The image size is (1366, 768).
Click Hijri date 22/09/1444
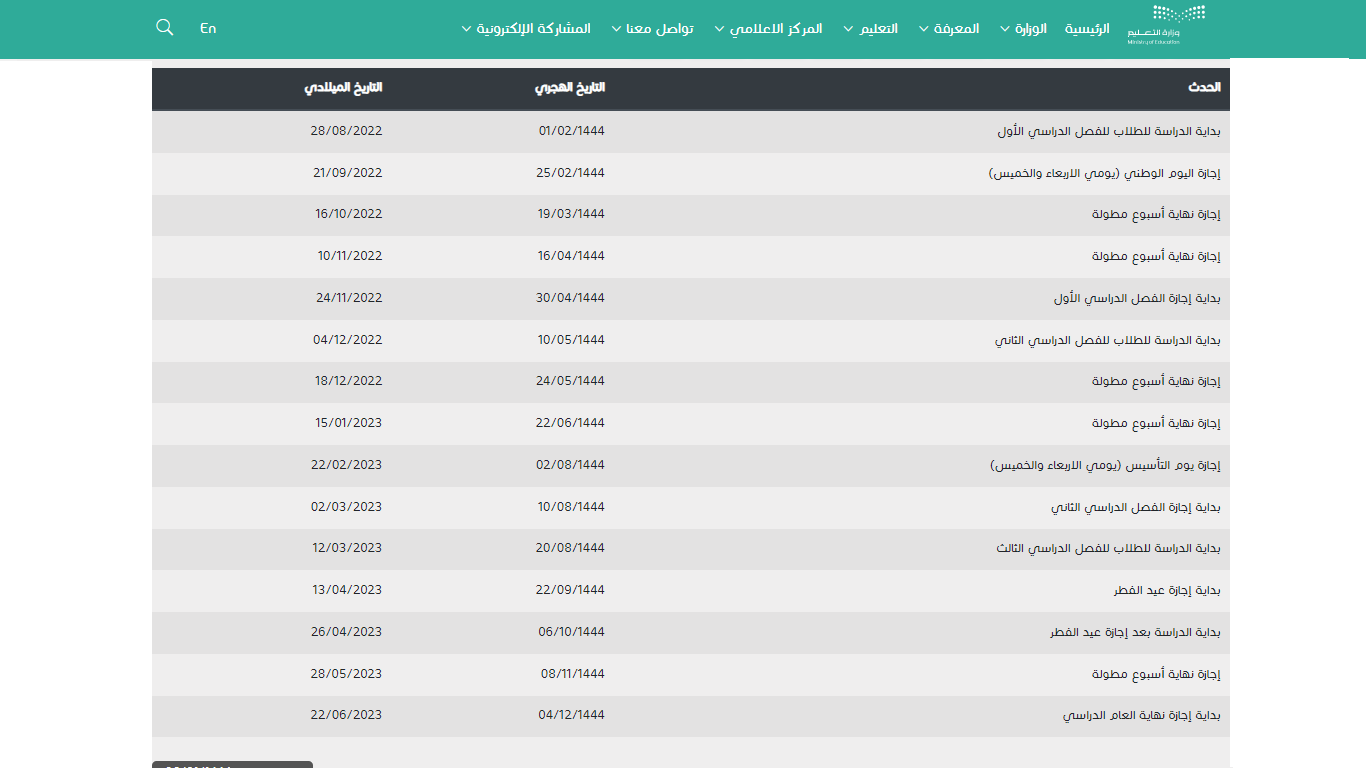point(571,590)
